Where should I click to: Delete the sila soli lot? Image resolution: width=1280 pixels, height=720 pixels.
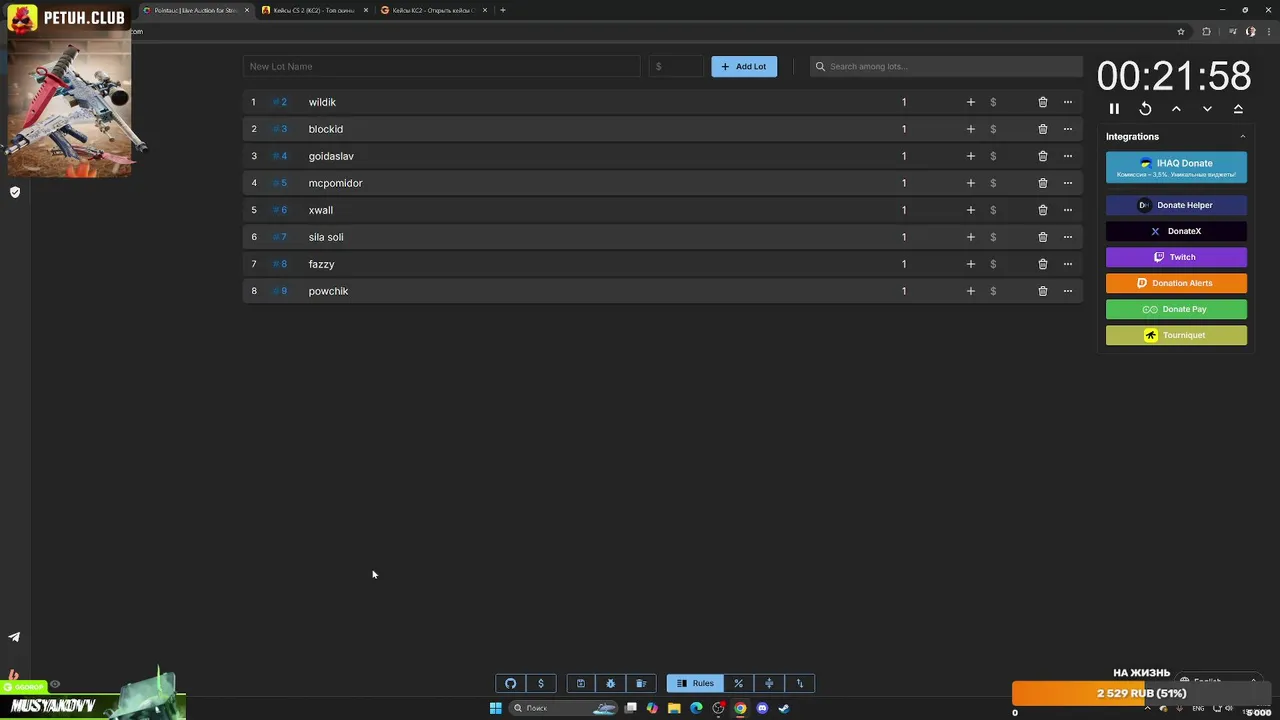(1042, 237)
